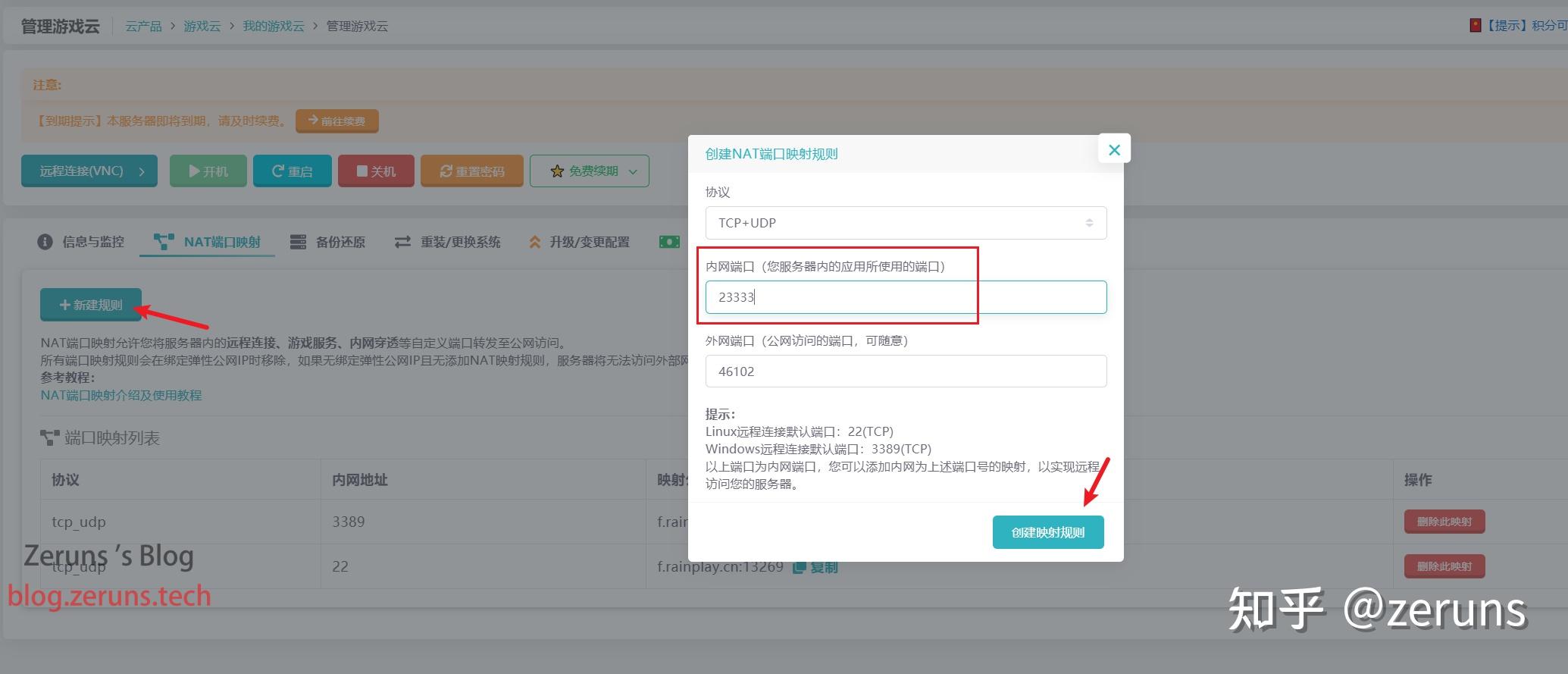Click the 重置密码 button

click(x=471, y=171)
